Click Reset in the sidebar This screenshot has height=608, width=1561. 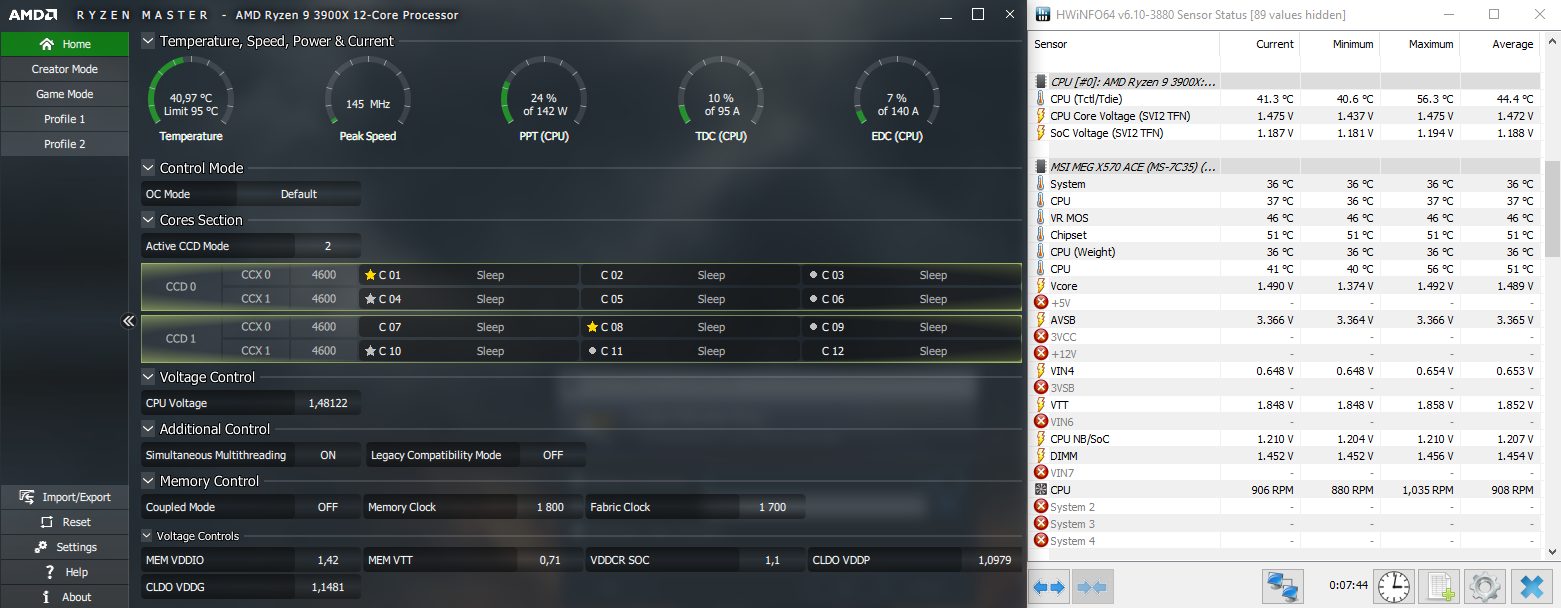64,522
